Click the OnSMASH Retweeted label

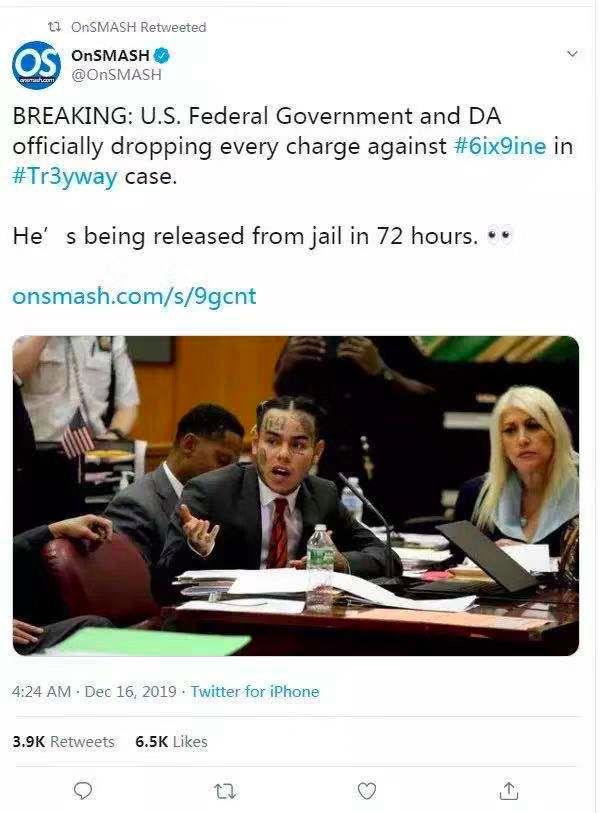(x=138, y=27)
